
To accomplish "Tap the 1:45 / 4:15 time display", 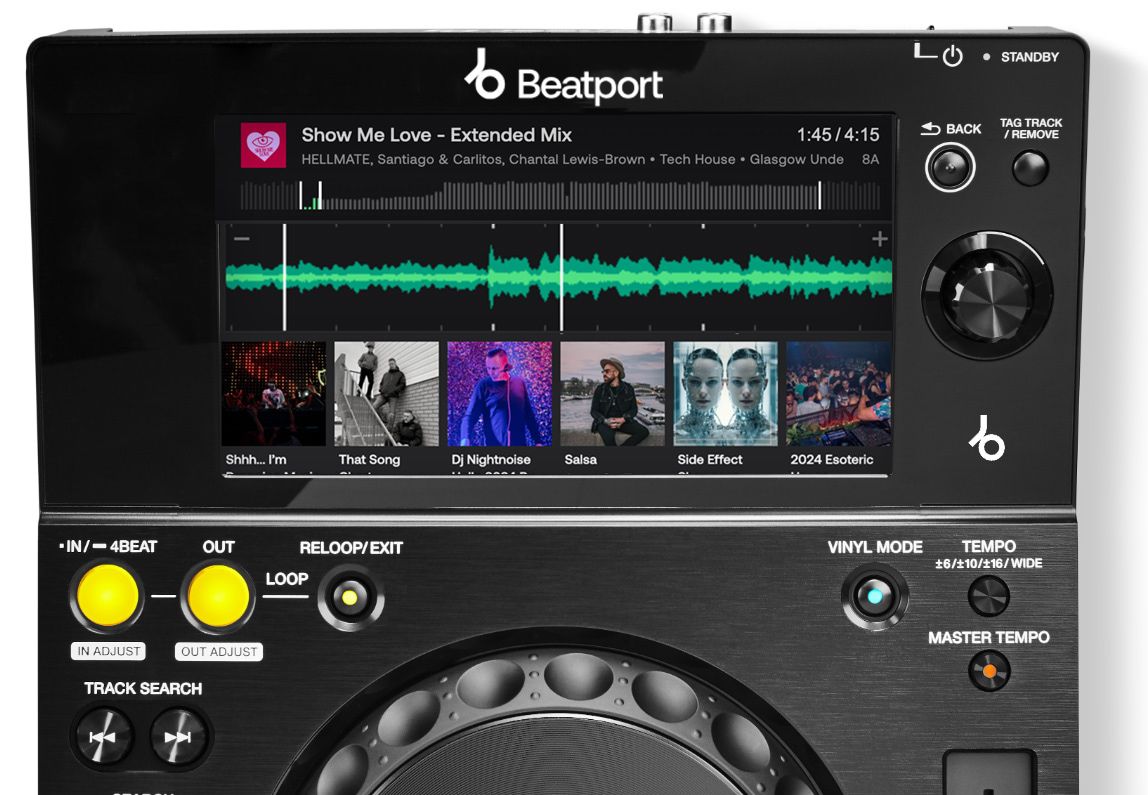I will (x=838, y=135).
